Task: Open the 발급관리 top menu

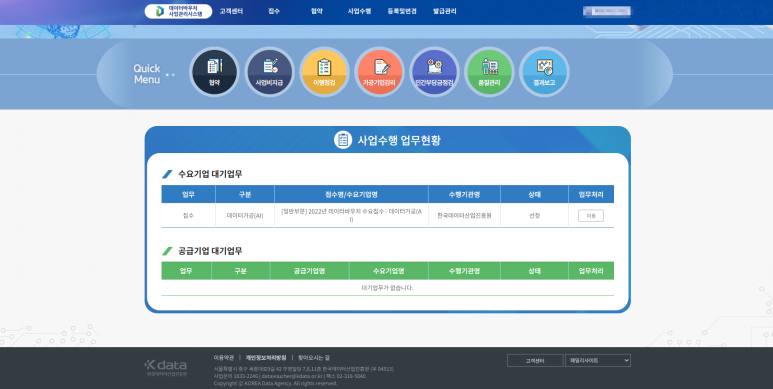Action: click(445, 11)
